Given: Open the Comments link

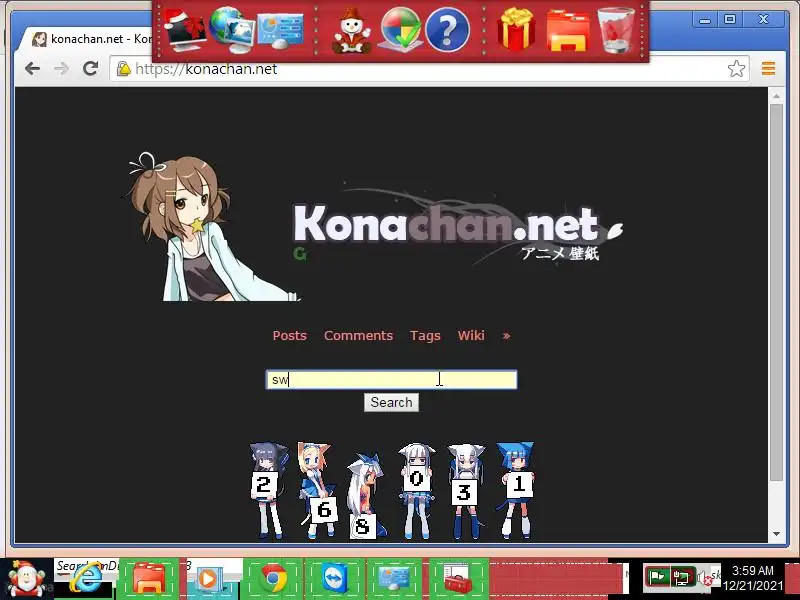Looking at the screenshot, I should click(x=359, y=335).
